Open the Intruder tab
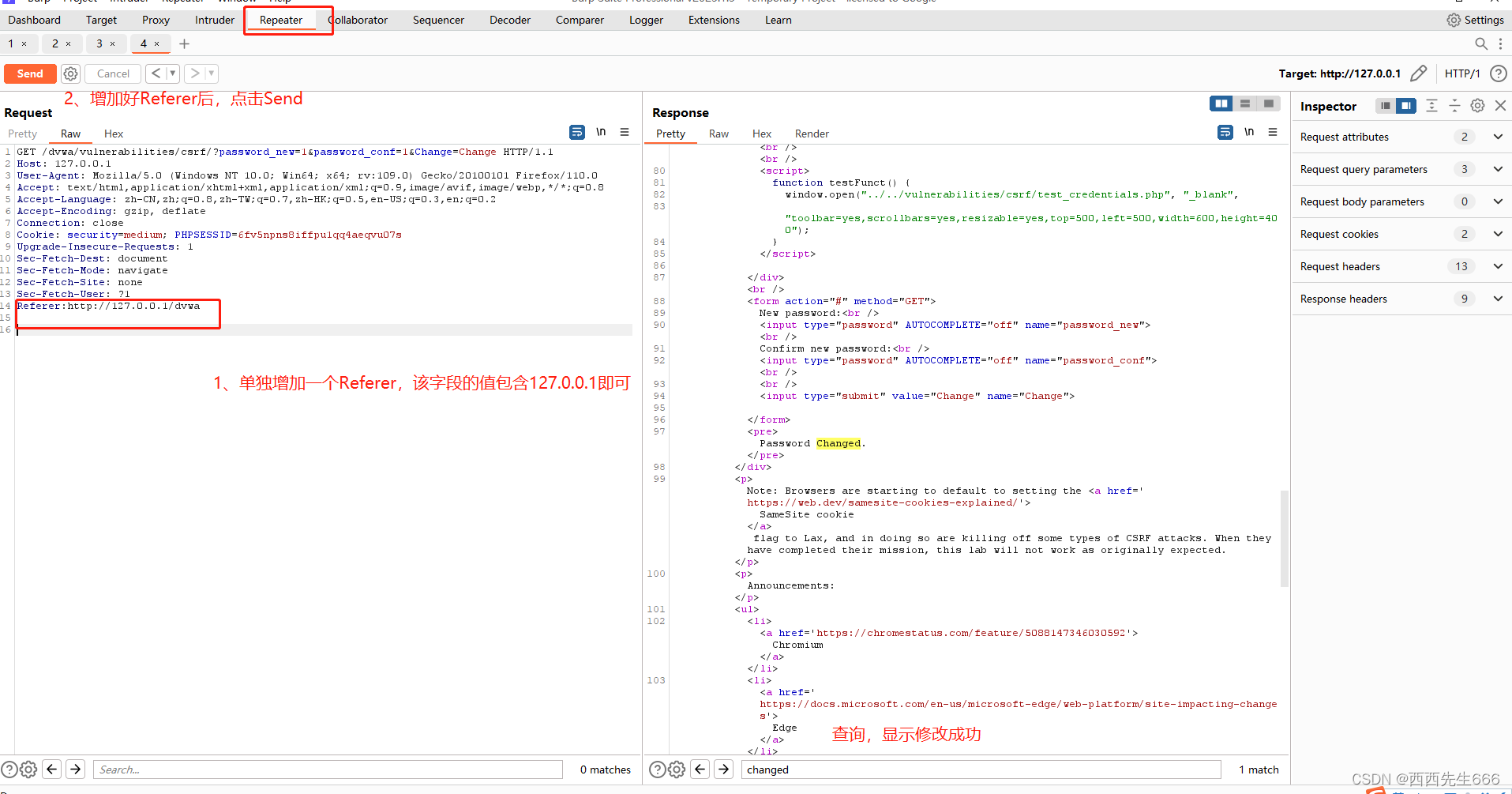 [215, 20]
